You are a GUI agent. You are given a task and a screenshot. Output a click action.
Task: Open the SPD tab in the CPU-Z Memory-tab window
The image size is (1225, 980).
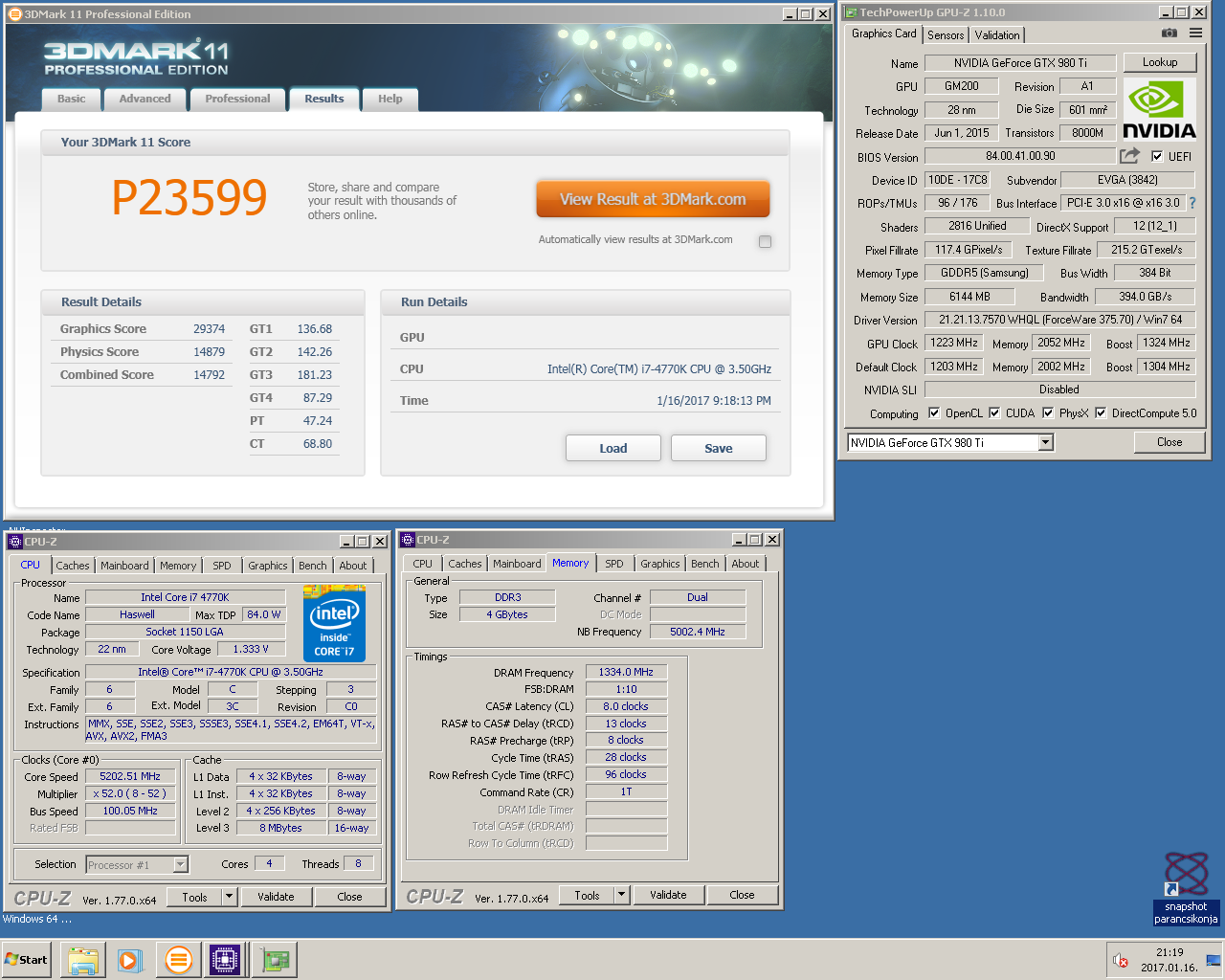(614, 564)
